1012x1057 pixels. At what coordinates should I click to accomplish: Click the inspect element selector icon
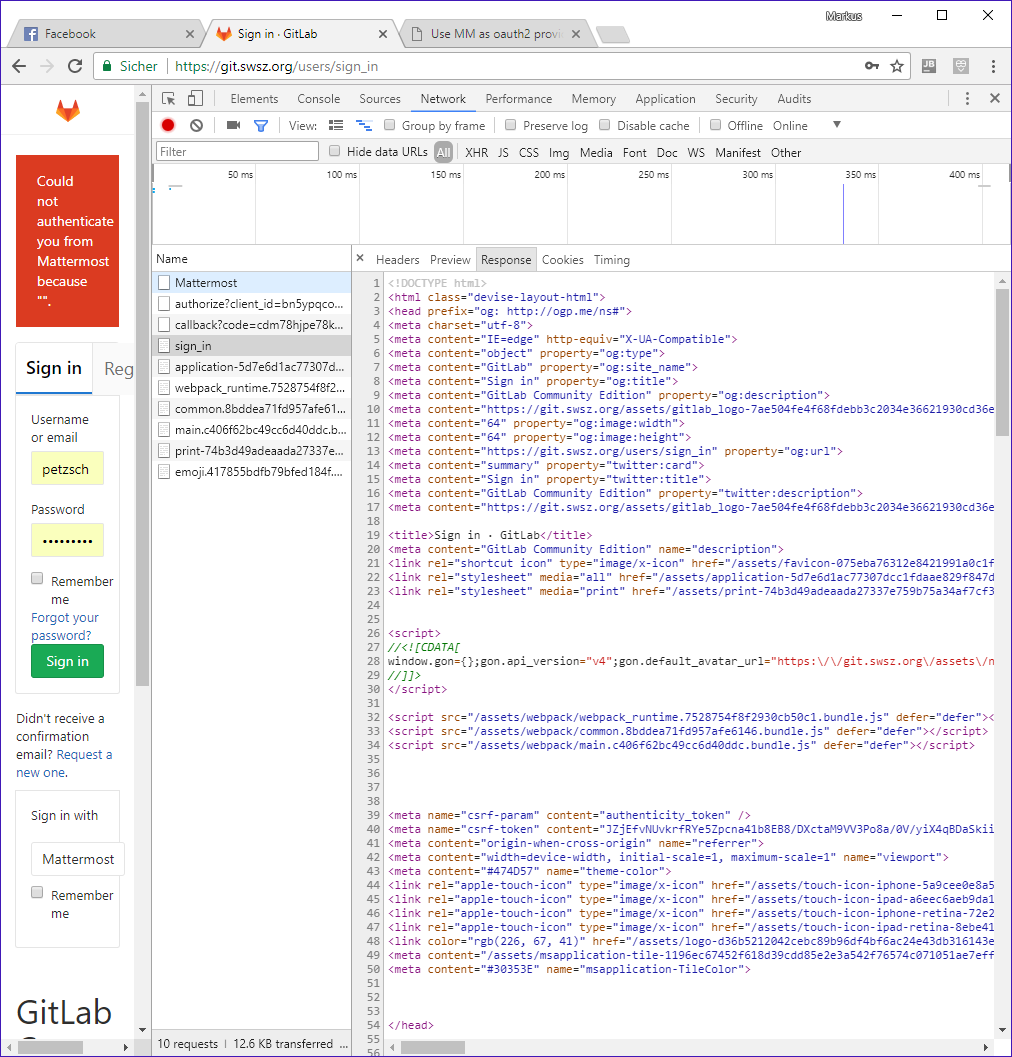169,99
